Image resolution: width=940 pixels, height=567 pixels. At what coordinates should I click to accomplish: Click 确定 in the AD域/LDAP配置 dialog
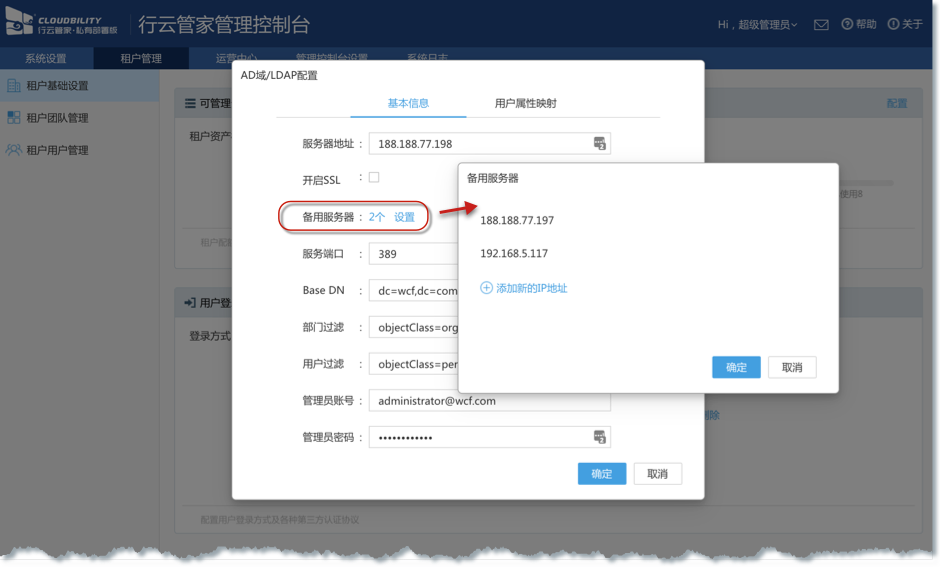point(602,473)
